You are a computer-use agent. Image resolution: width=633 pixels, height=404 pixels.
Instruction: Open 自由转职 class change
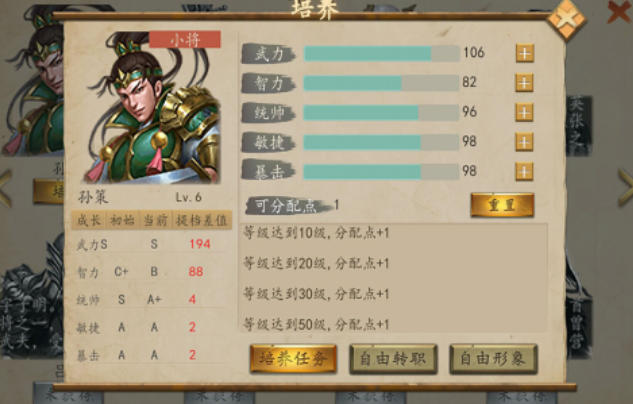[x=393, y=358]
